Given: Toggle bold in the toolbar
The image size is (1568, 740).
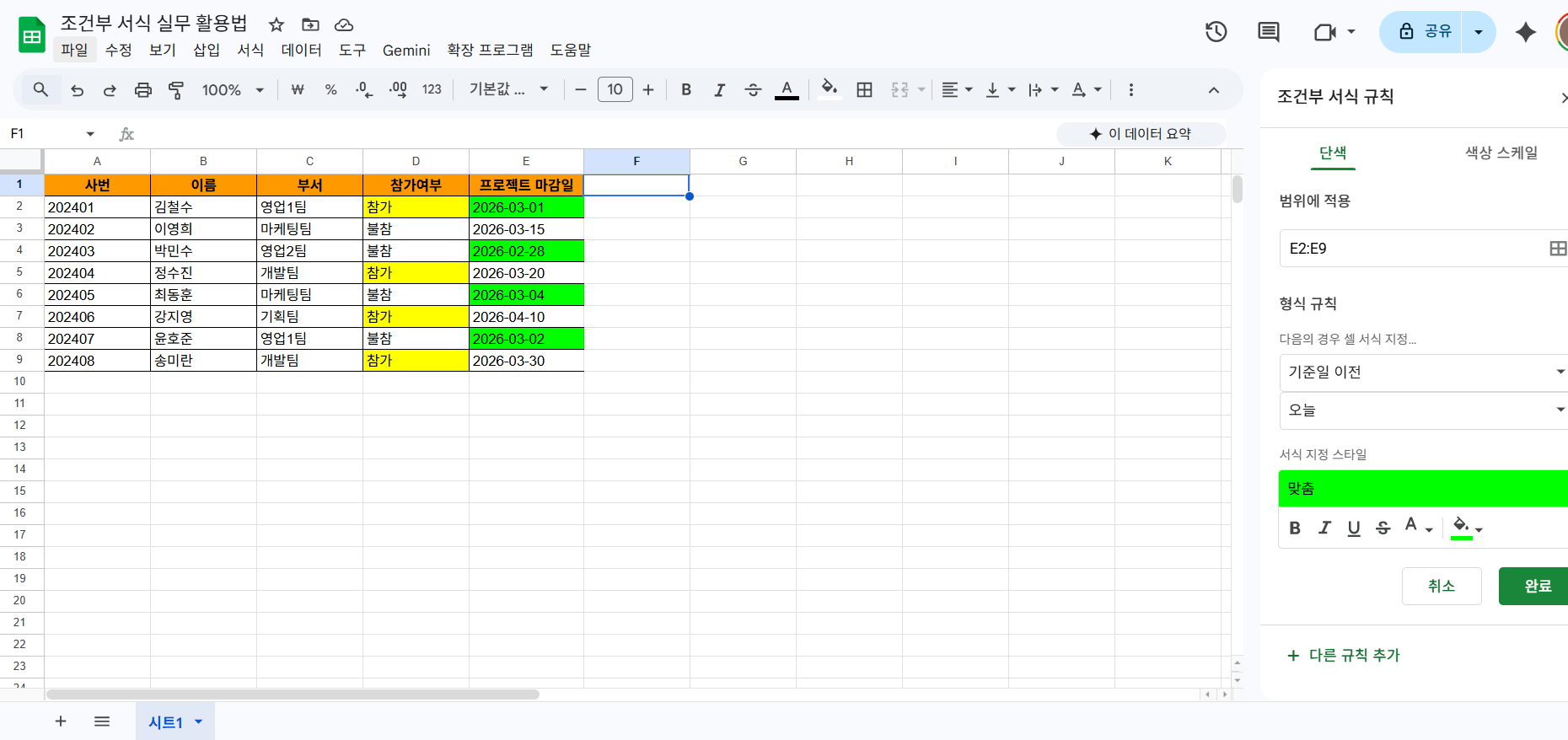Looking at the screenshot, I should coord(686,90).
